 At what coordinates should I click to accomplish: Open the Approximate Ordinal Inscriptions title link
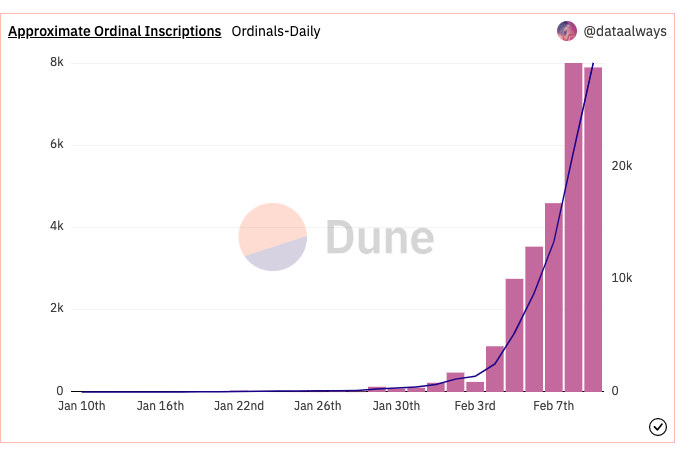coord(115,31)
